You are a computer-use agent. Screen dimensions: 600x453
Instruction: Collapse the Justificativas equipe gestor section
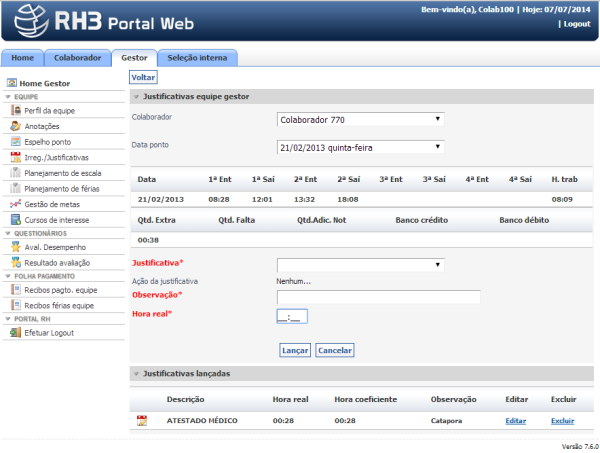(137, 97)
